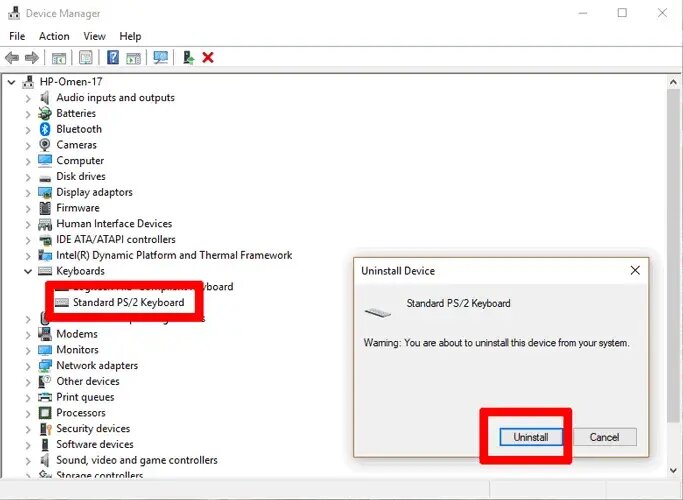Click the Human Interface Devices icon
The image size is (683, 500).
click(x=45, y=224)
